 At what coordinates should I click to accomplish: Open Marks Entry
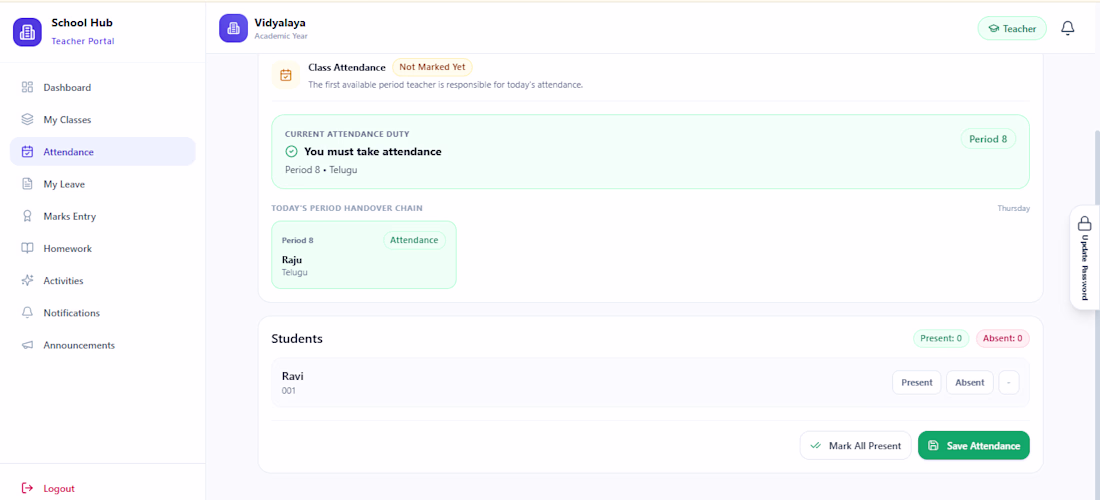(x=102, y=216)
